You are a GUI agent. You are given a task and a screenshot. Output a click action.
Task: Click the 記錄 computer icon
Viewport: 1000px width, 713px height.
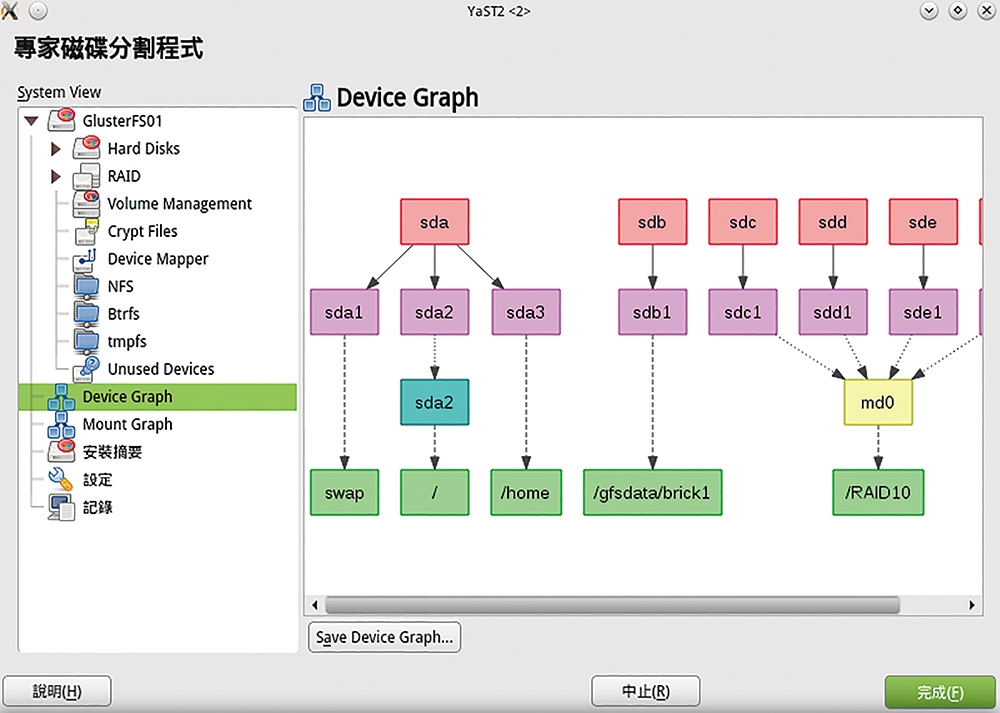61,507
